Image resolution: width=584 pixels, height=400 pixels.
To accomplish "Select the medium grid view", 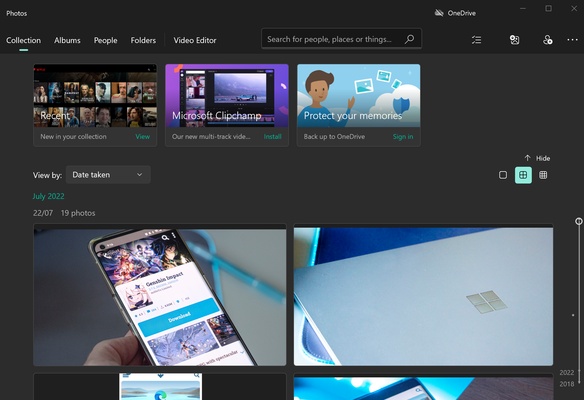I will [x=523, y=175].
